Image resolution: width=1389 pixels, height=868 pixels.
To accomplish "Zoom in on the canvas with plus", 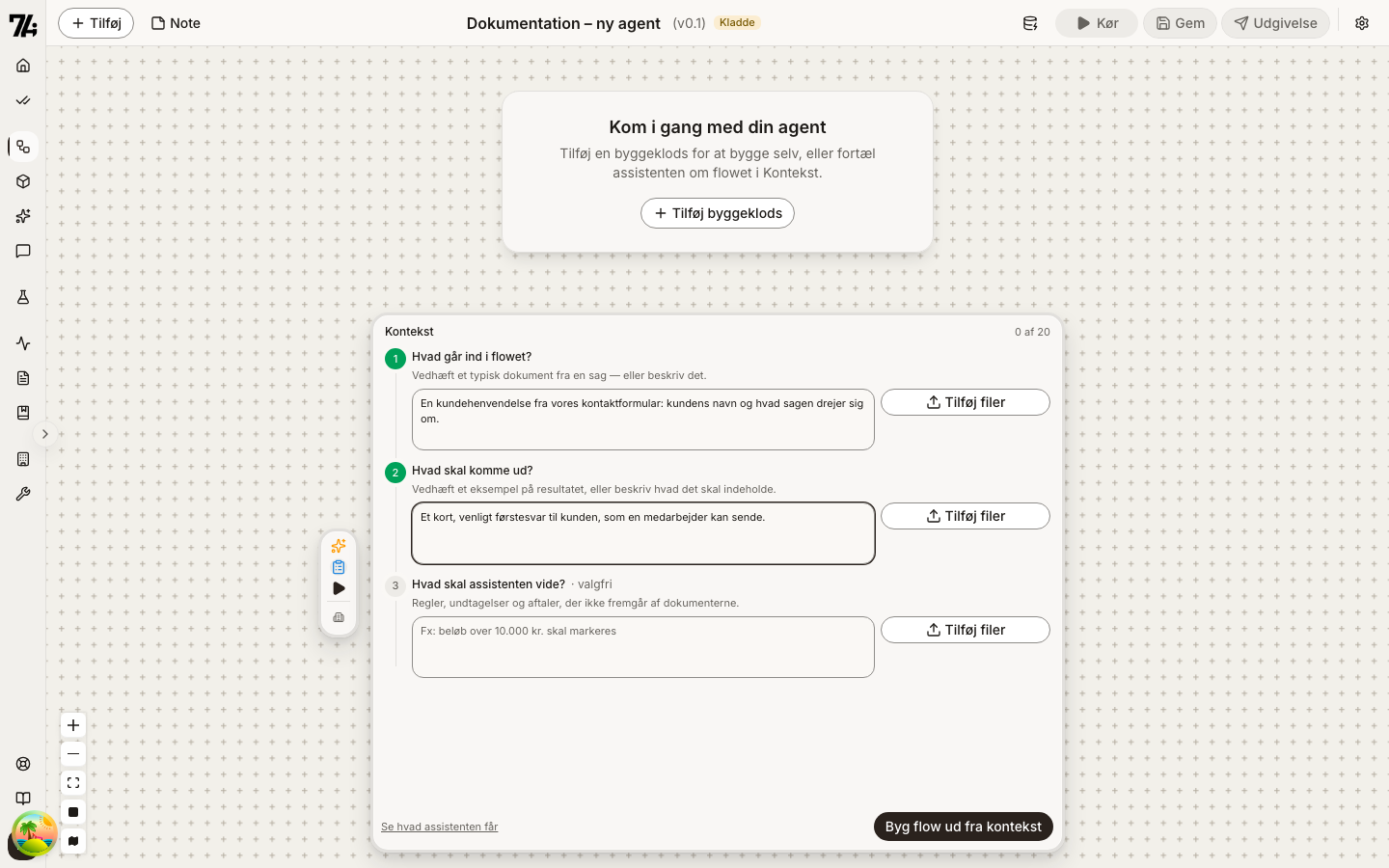I will [73, 725].
